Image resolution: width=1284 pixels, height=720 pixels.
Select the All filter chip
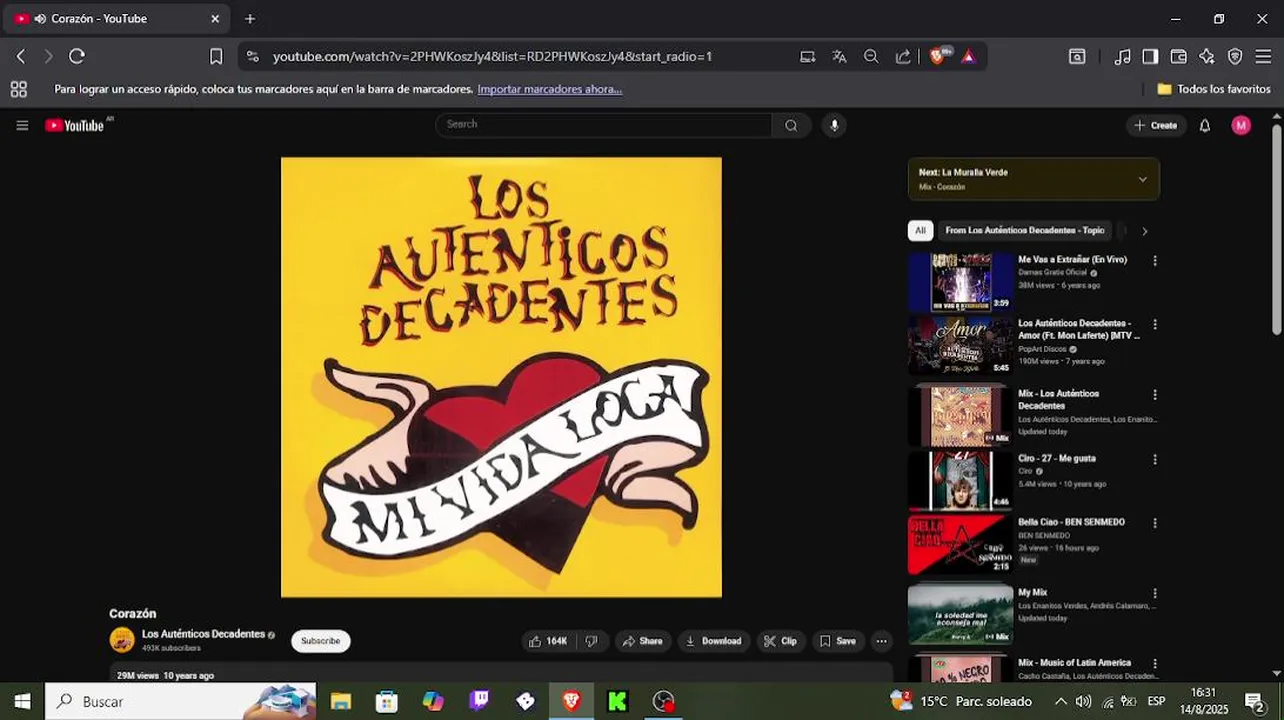click(920, 230)
